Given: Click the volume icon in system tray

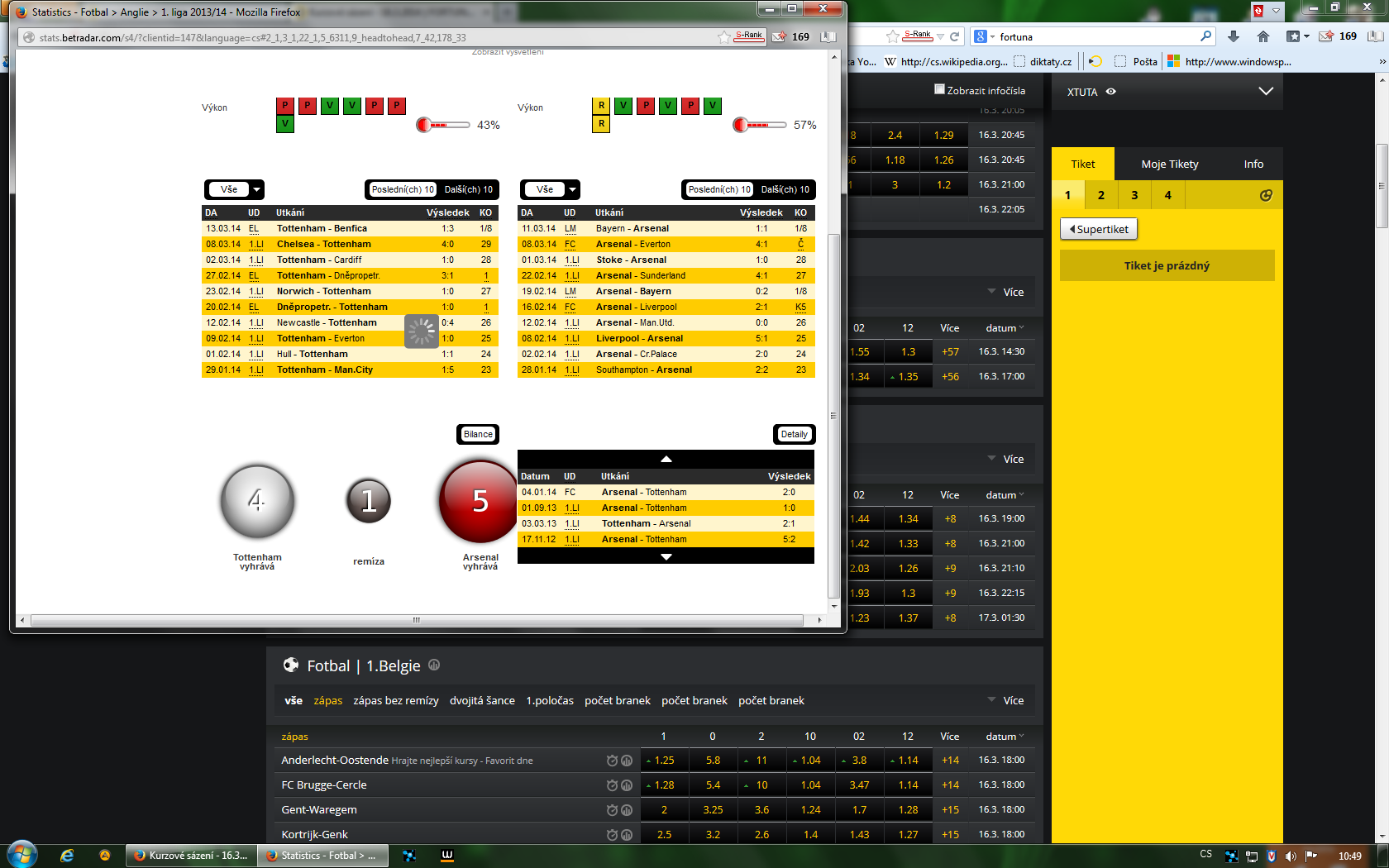Looking at the screenshot, I should pyautogui.click(x=1291, y=856).
